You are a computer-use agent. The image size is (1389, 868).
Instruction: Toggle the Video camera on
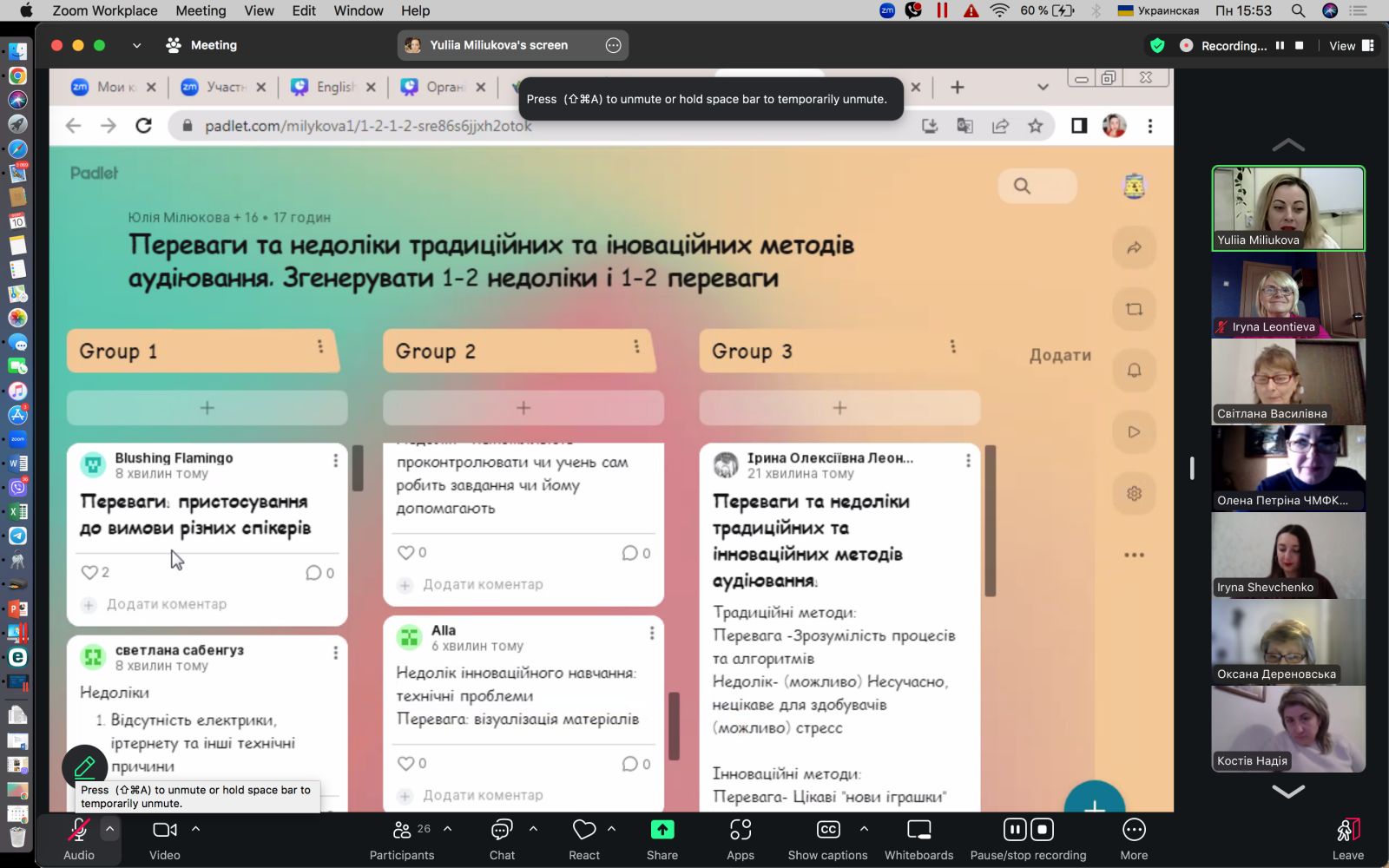pos(164,831)
